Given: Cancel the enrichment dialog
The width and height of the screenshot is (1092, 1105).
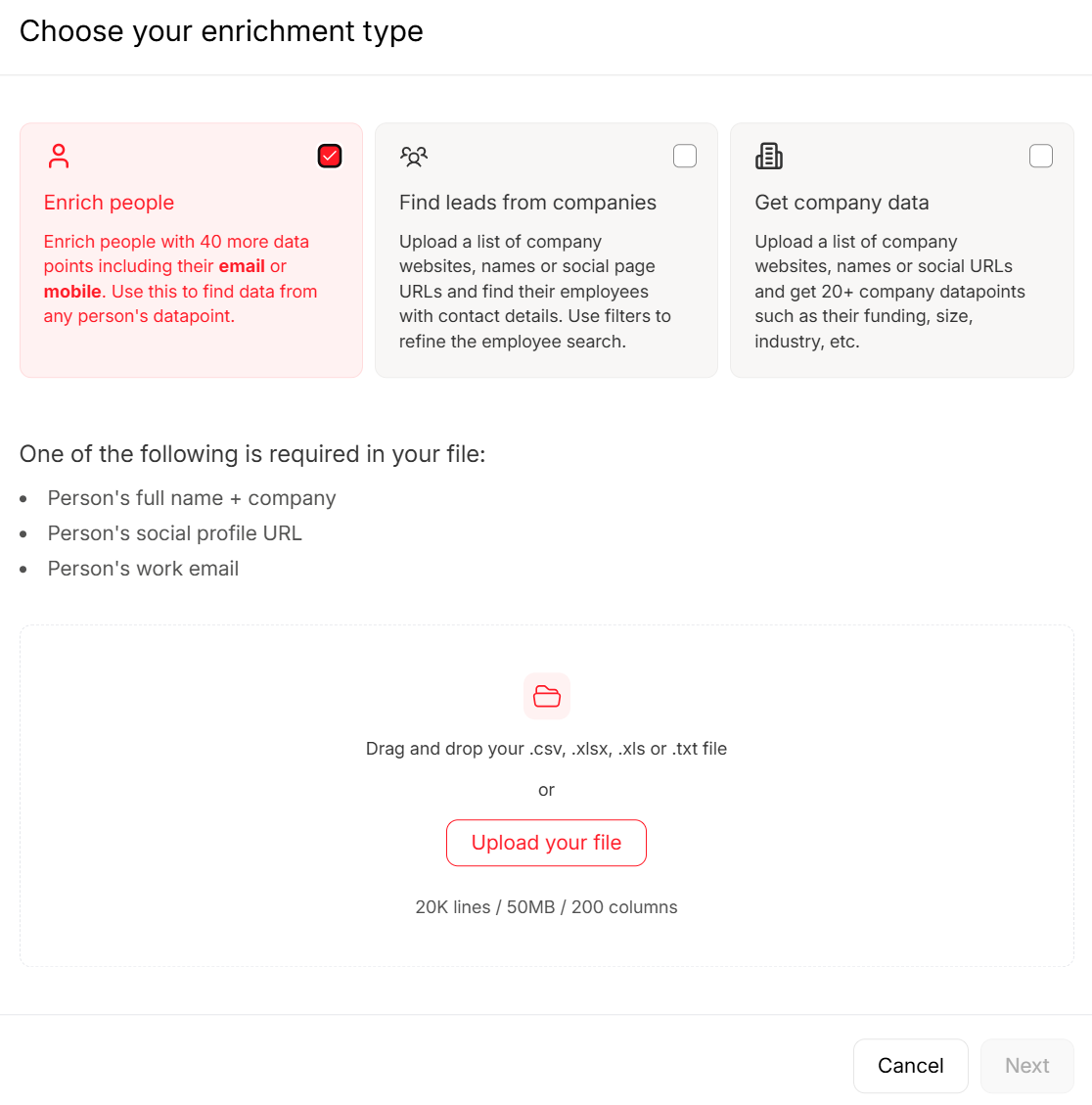Looking at the screenshot, I should point(910,1066).
